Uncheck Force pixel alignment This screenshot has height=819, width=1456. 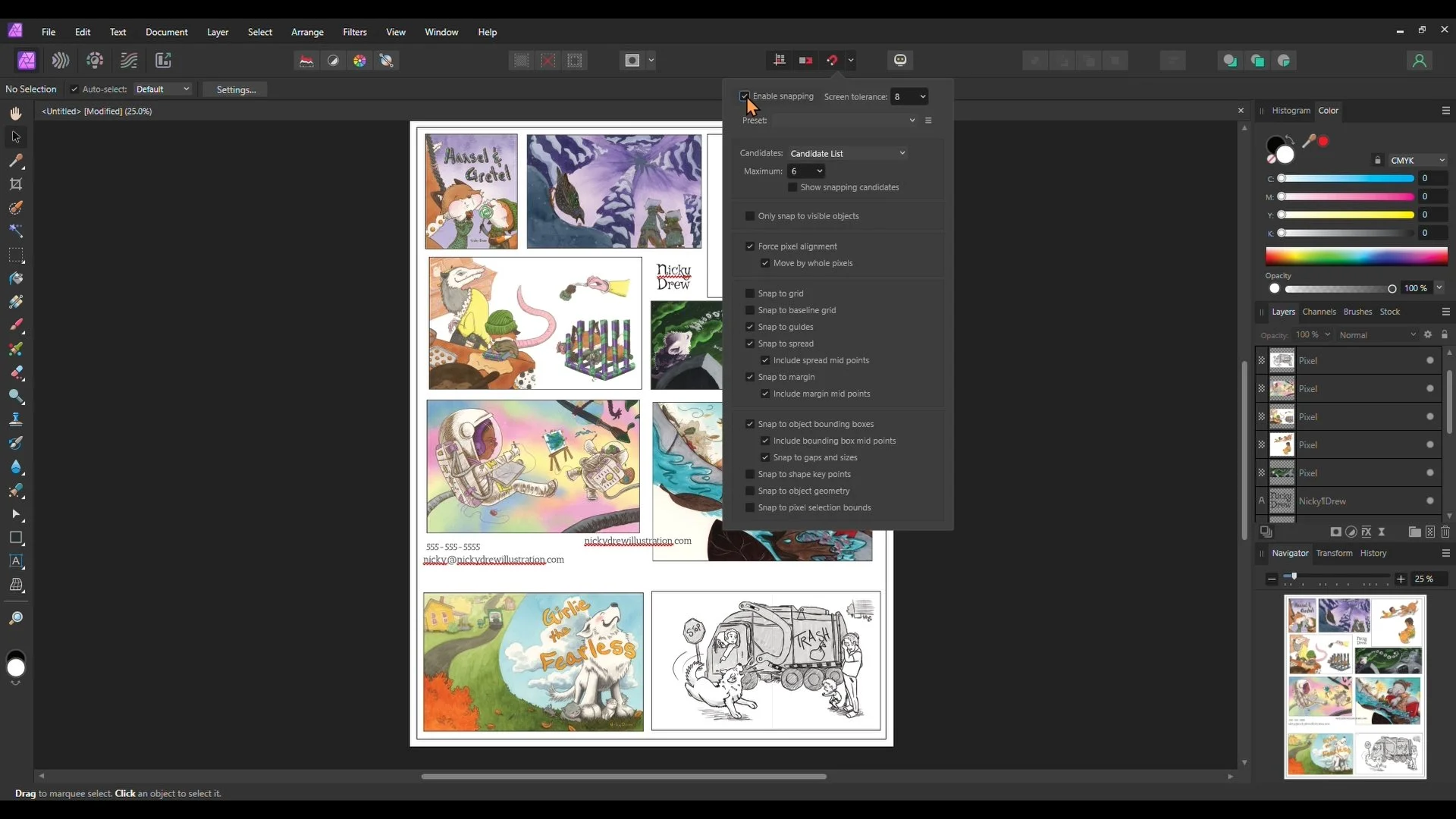[x=750, y=246]
